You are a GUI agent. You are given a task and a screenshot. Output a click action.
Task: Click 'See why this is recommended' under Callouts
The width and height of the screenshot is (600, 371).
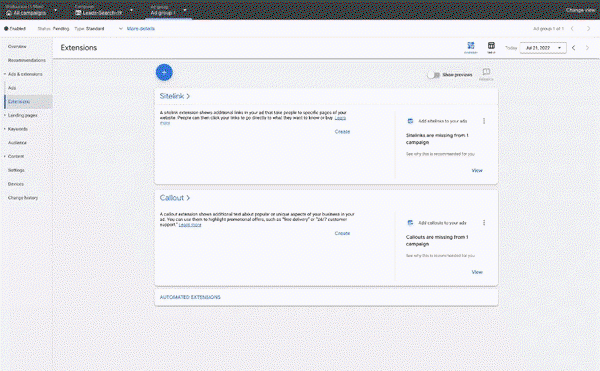tap(440, 255)
